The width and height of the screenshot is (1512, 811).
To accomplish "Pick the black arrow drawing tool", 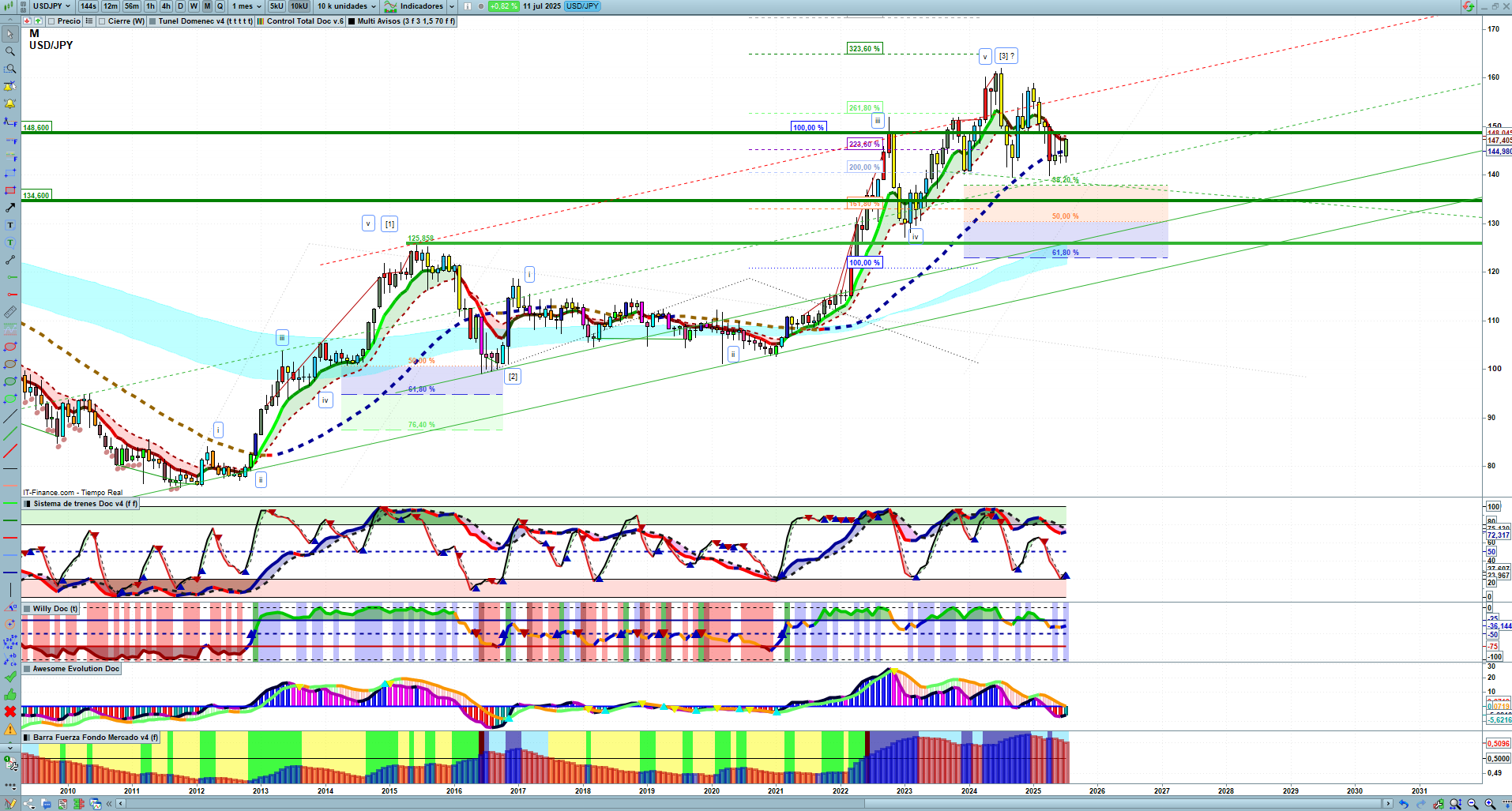I will click(x=10, y=208).
